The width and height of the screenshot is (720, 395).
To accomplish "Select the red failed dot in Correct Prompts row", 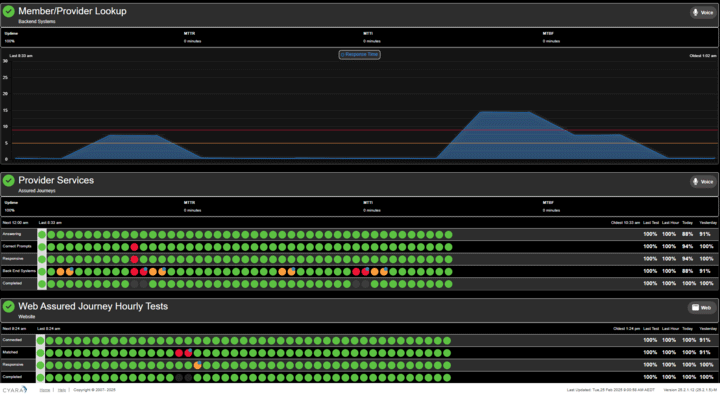I will (x=134, y=247).
